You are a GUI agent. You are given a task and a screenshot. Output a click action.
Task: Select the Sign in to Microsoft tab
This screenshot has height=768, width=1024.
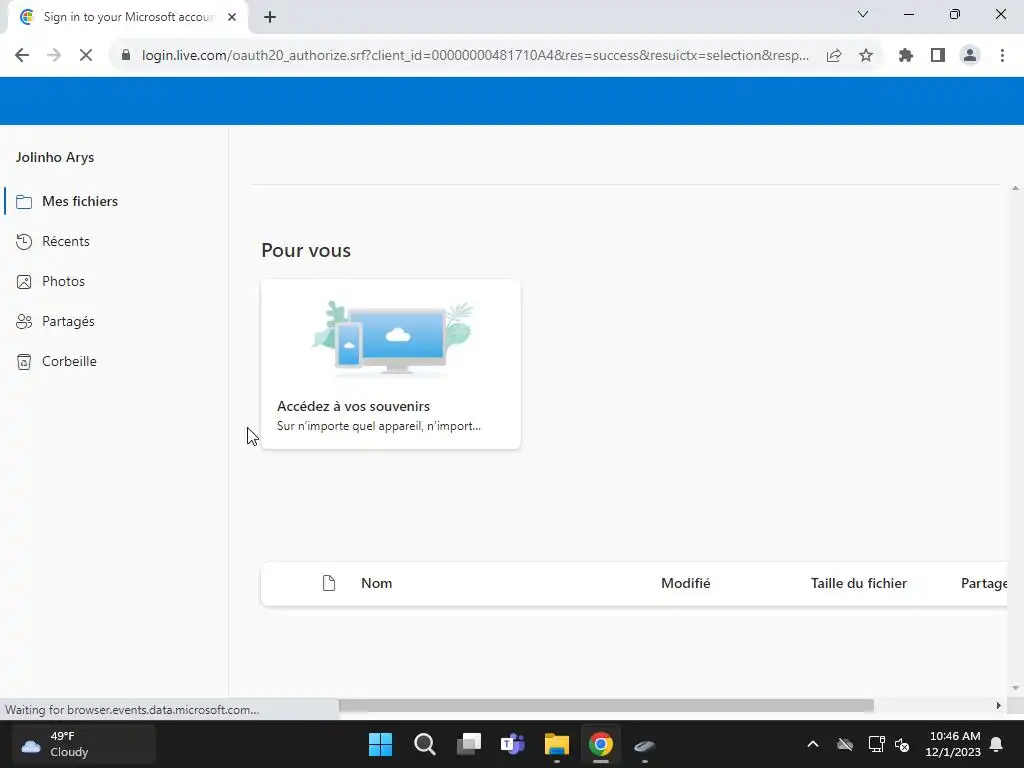(x=129, y=18)
